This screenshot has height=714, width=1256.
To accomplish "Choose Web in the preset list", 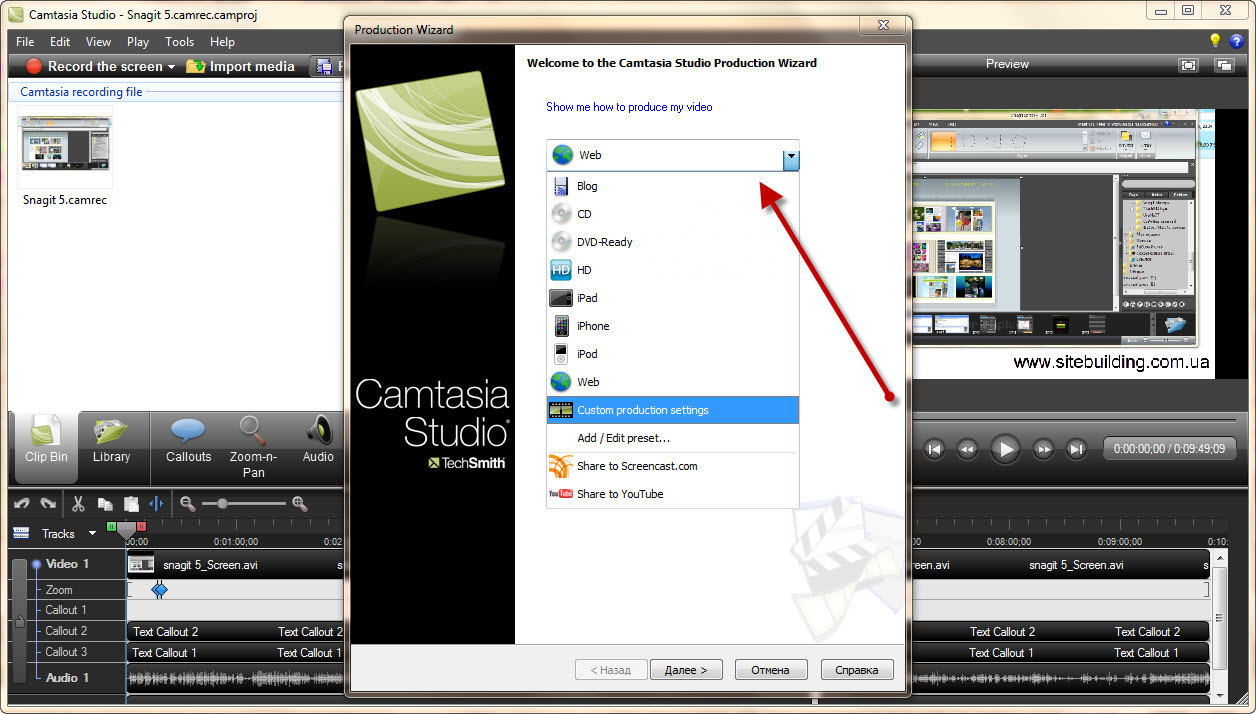I will [x=672, y=382].
